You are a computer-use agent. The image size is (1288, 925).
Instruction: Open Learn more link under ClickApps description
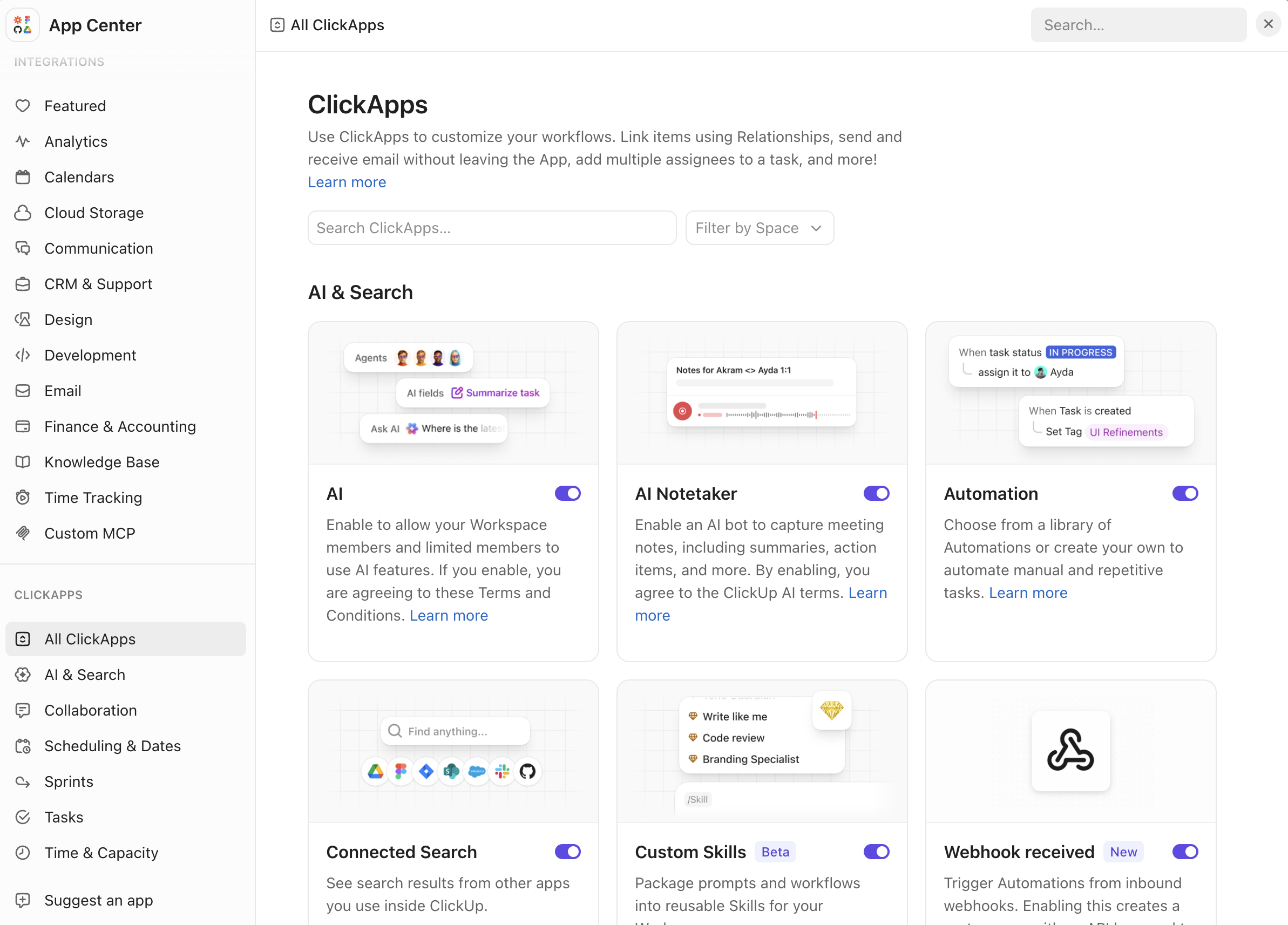(x=347, y=182)
